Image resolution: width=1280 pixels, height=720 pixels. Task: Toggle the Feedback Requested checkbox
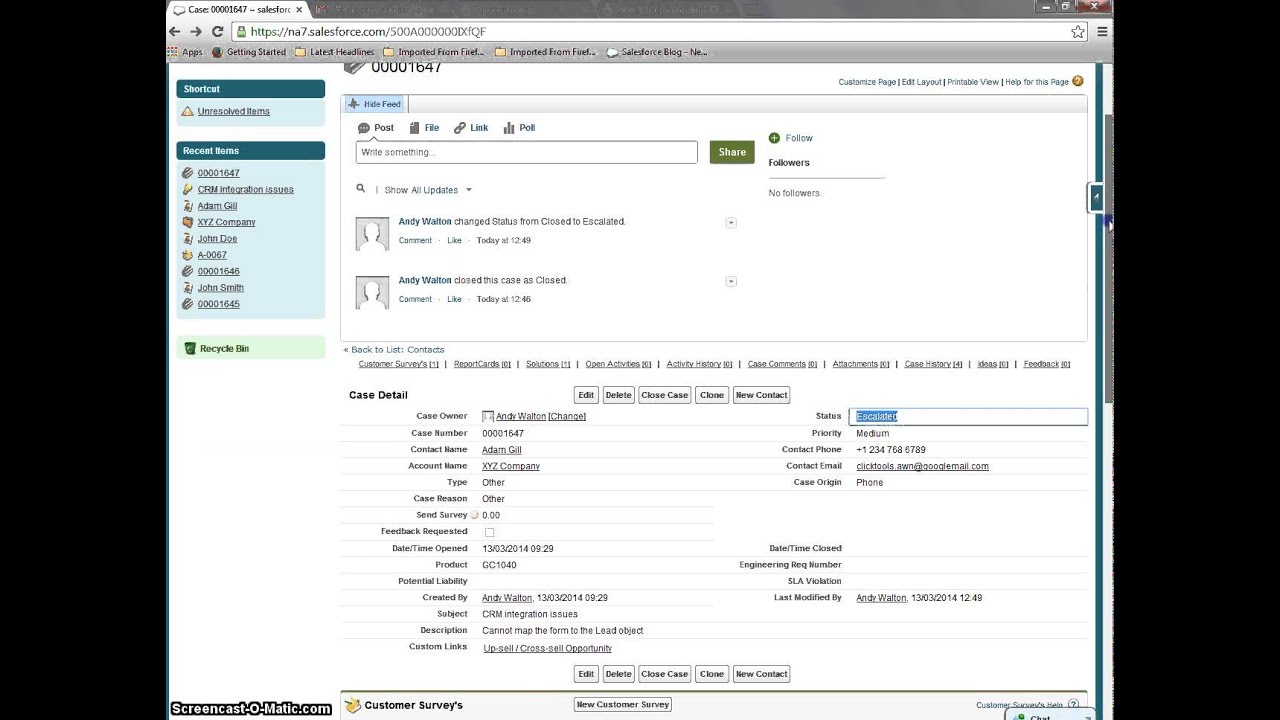[489, 532]
